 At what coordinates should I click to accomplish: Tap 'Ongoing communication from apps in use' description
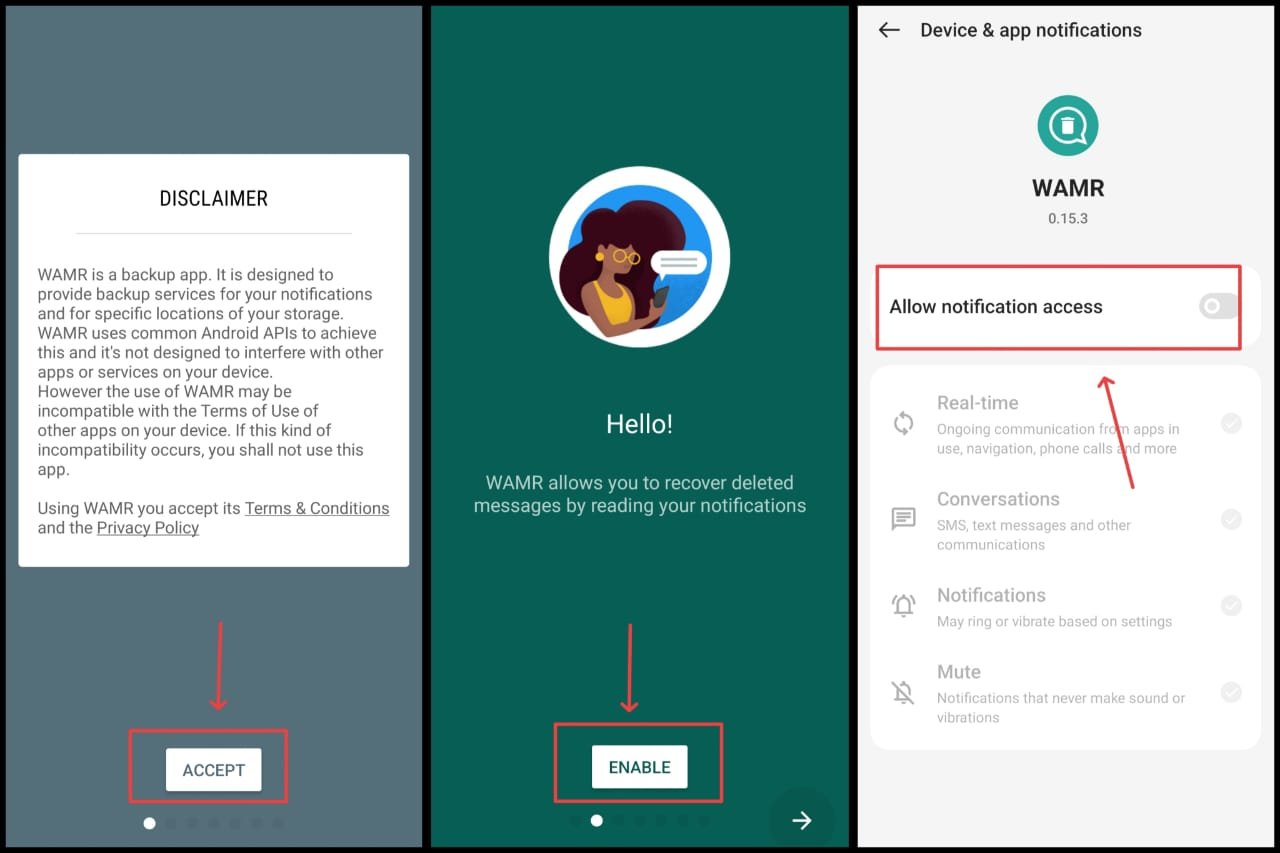coord(1058,439)
